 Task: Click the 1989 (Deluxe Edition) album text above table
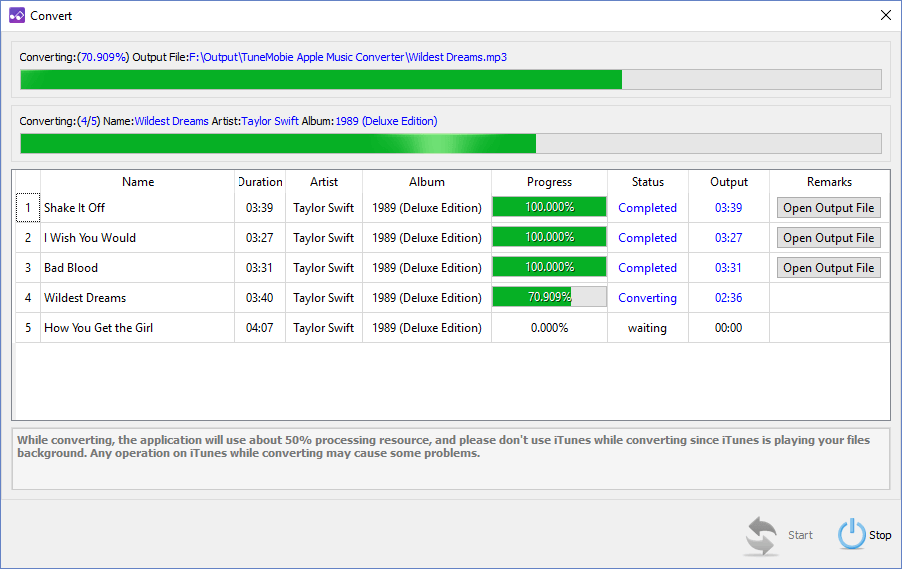(386, 121)
